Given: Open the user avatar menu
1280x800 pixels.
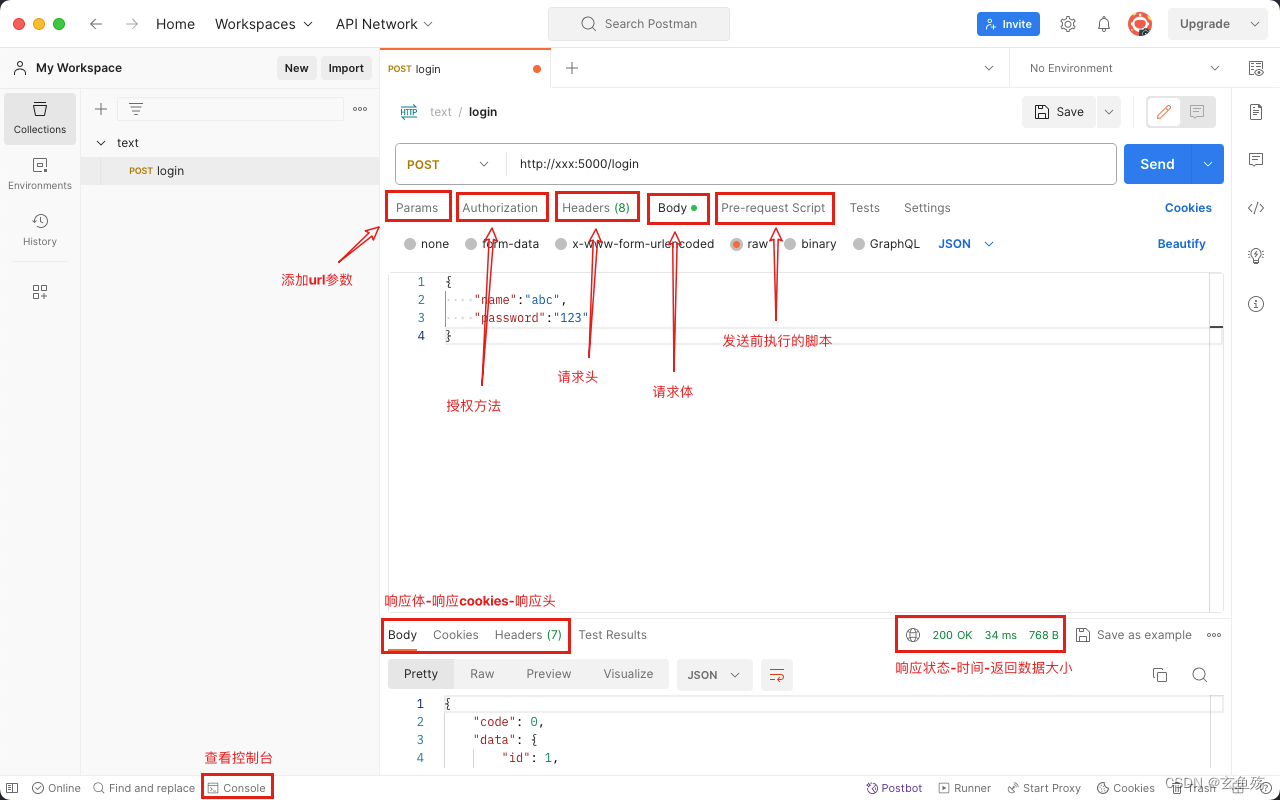Looking at the screenshot, I should coord(1140,24).
